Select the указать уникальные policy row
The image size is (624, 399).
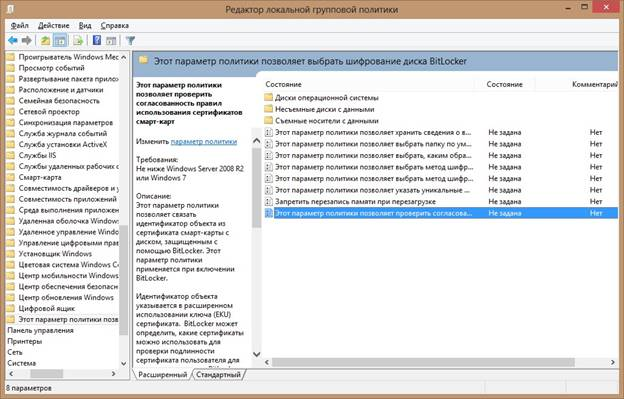pyautogui.click(x=440, y=190)
